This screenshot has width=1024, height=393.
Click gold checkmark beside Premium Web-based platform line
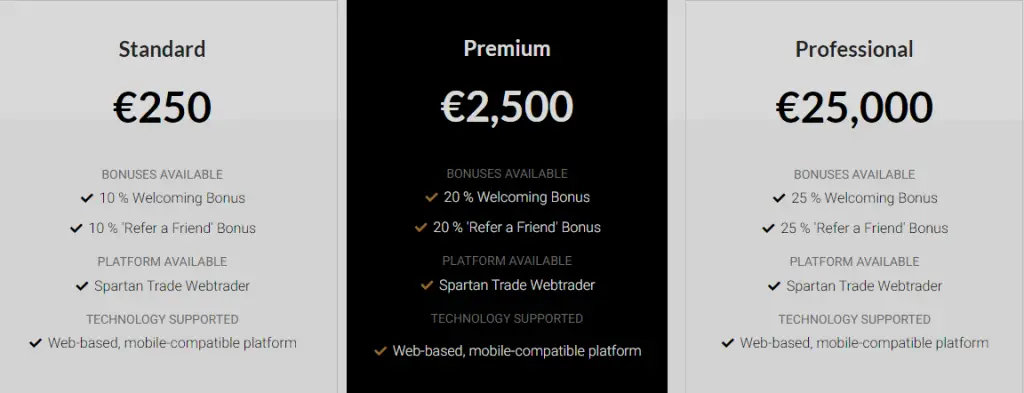tap(380, 351)
